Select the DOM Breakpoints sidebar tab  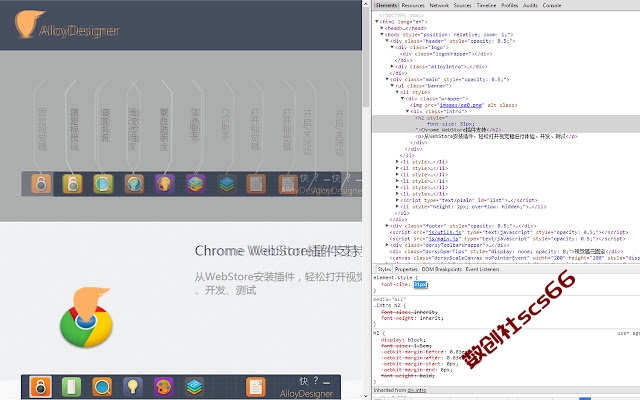tap(442, 269)
